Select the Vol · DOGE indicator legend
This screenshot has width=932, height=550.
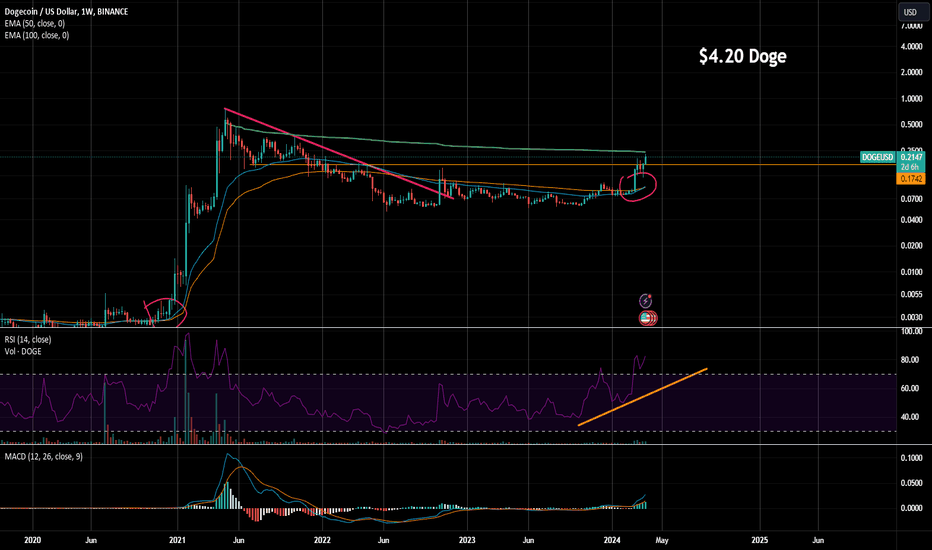coord(23,351)
